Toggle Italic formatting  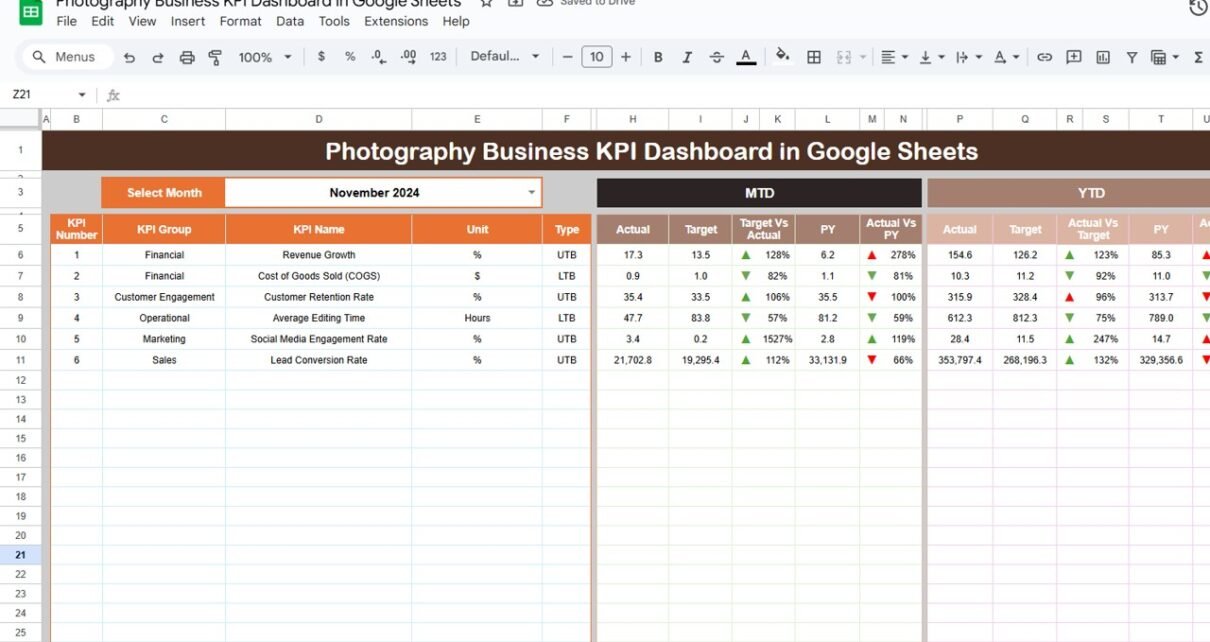[687, 57]
